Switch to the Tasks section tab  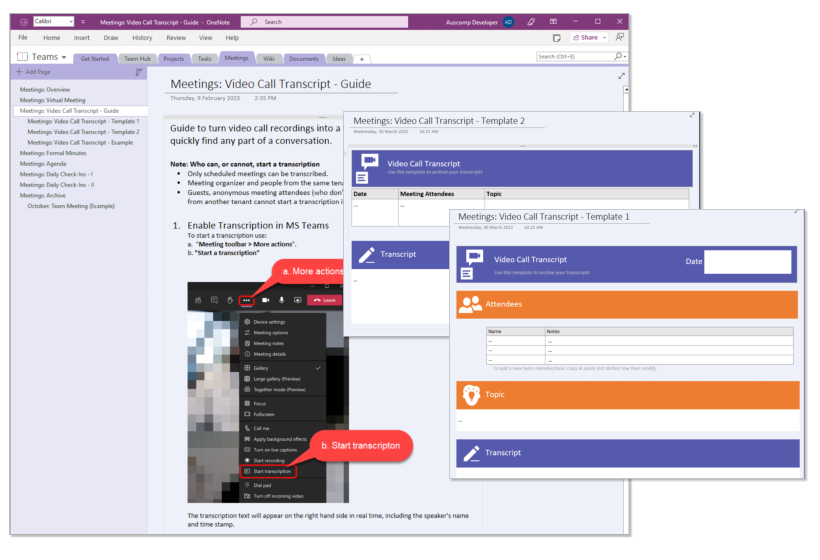[x=204, y=59]
